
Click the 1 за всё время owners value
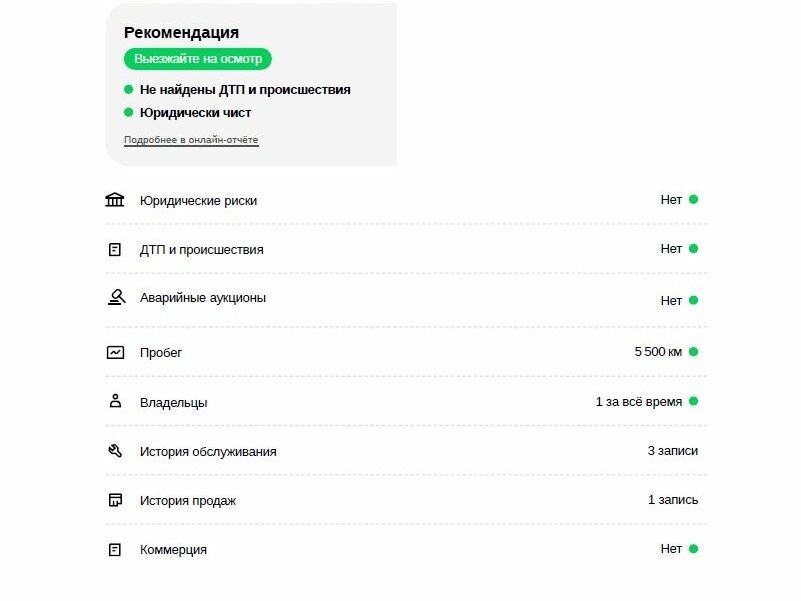click(639, 402)
